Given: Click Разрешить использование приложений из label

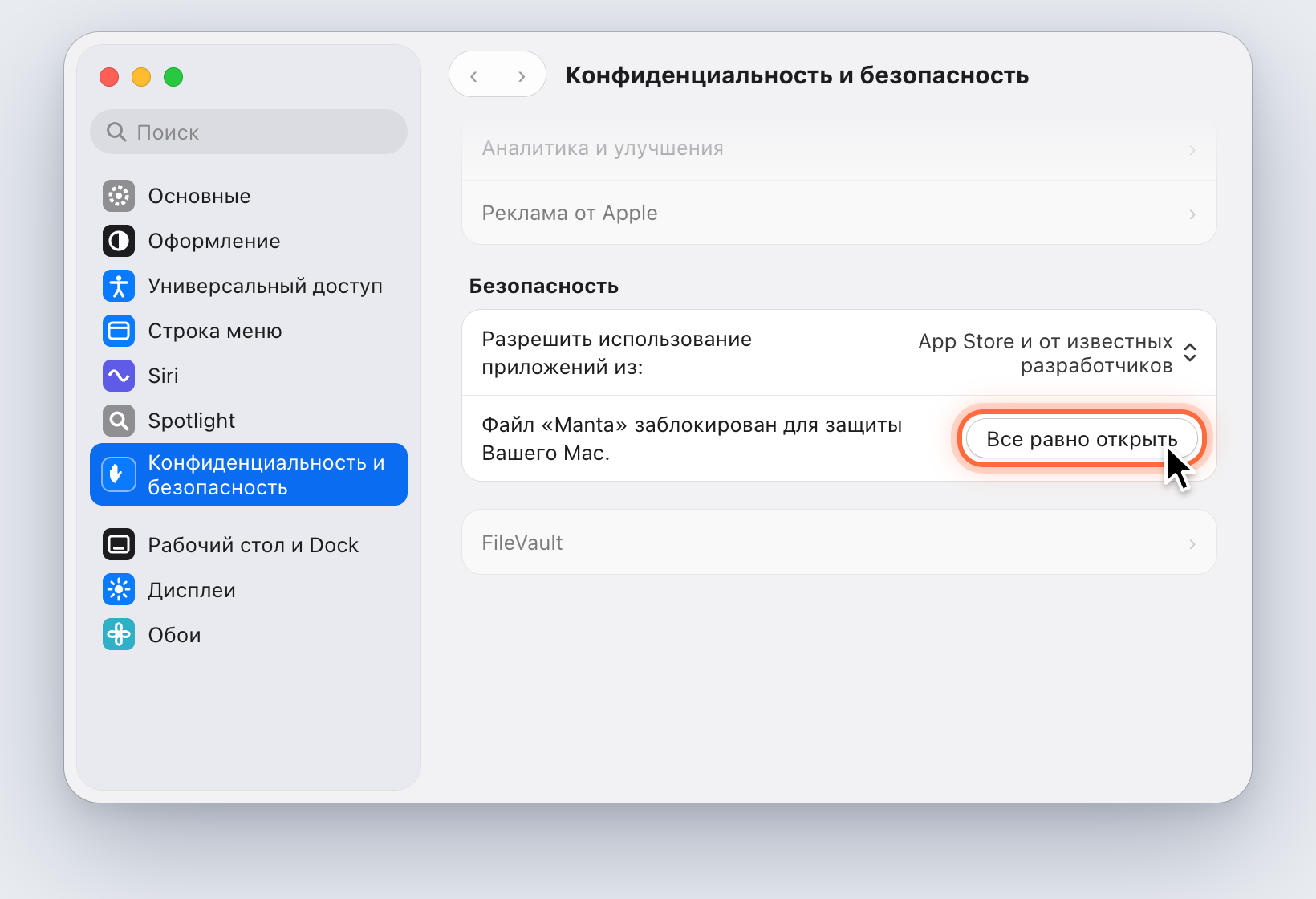Looking at the screenshot, I should (617, 353).
